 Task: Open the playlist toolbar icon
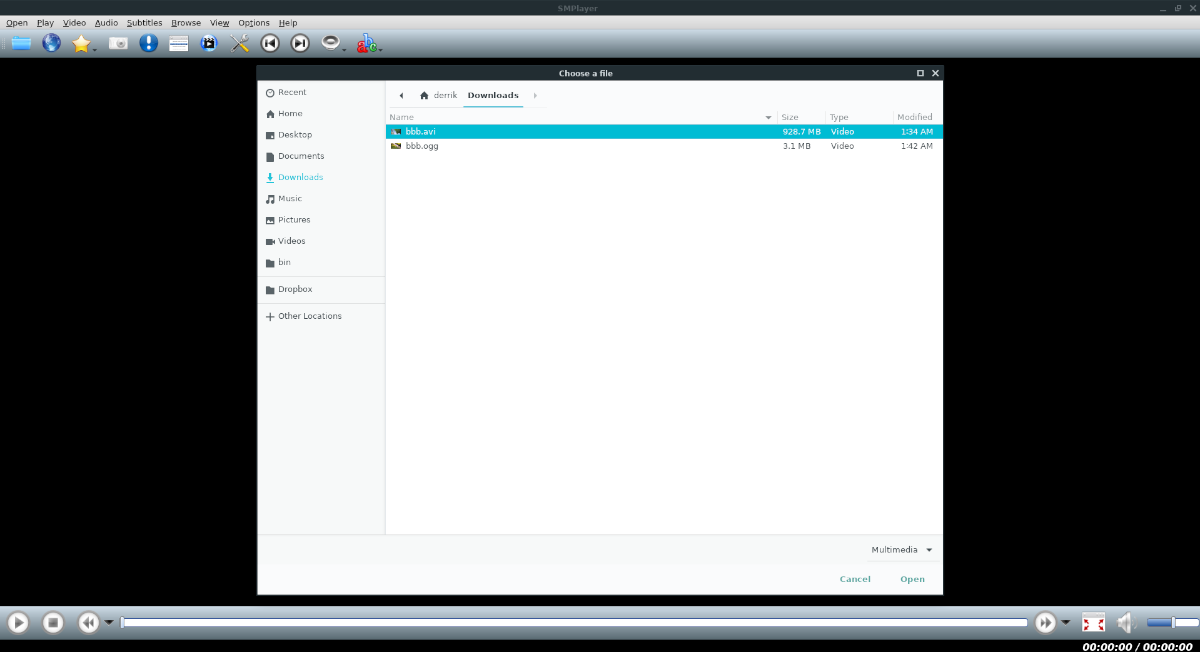178,43
